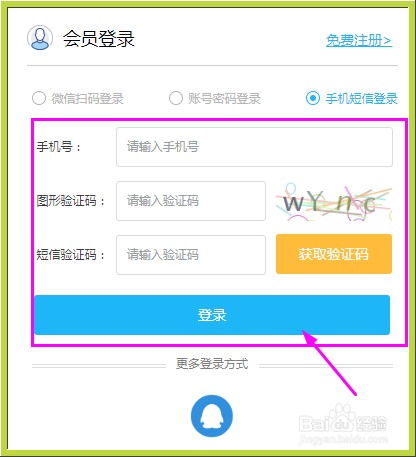Open the 免费注册 link
The width and height of the screenshot is (416, 457).
click(359, 40)
